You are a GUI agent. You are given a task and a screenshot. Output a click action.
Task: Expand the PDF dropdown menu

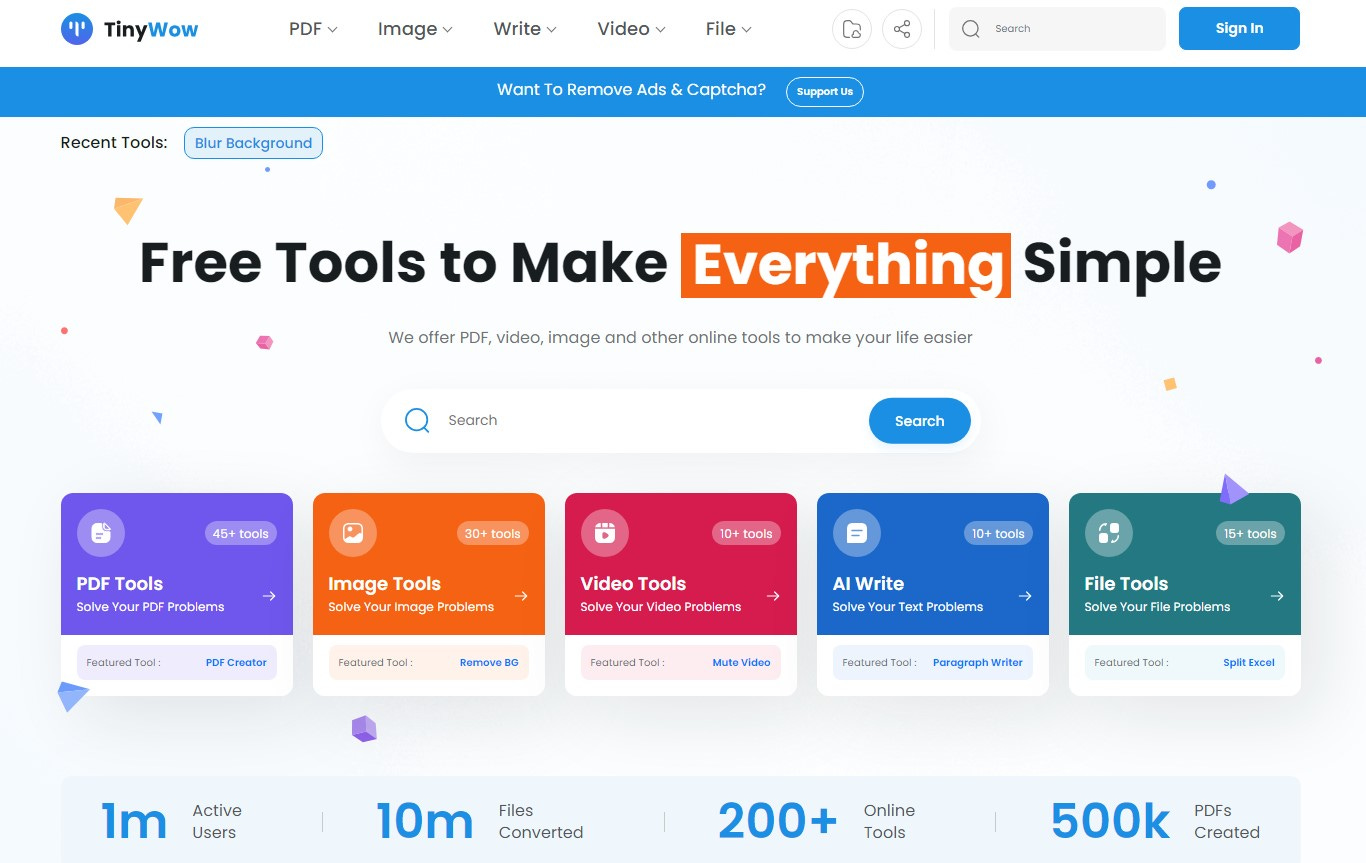tap(313, 29)
